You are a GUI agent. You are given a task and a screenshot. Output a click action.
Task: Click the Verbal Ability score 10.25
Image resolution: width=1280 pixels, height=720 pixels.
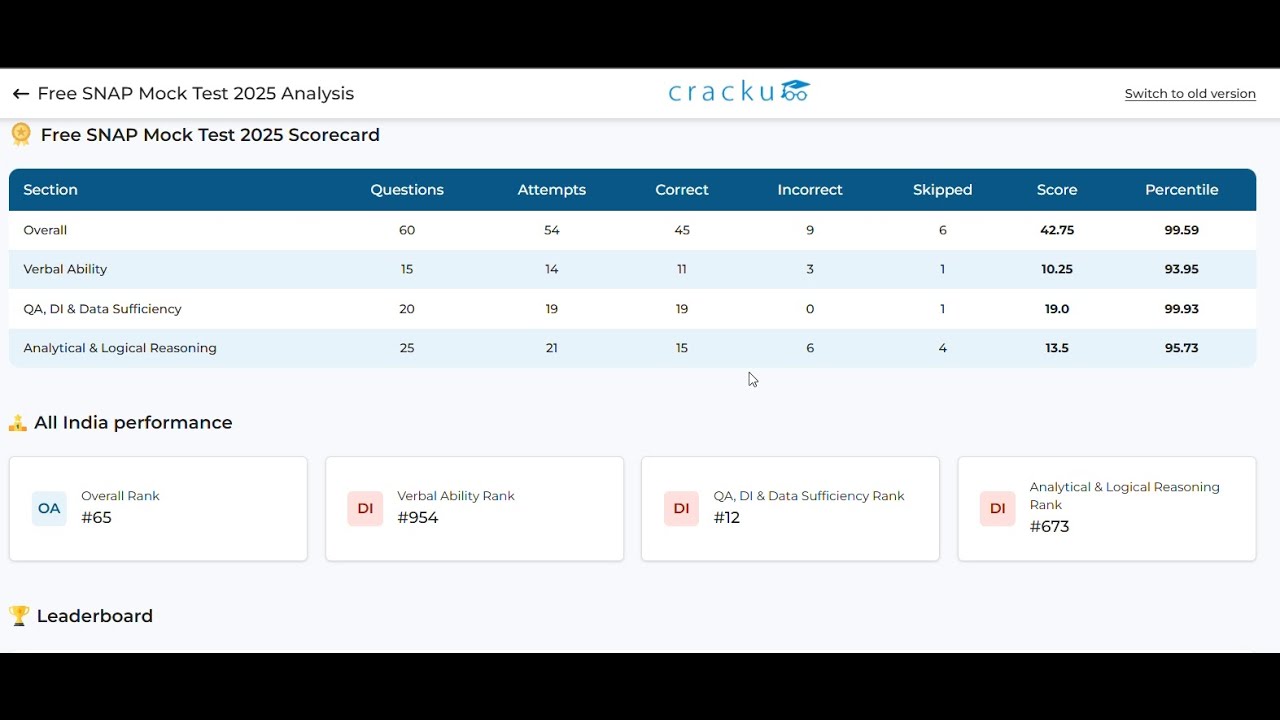tap(1057, 269)
